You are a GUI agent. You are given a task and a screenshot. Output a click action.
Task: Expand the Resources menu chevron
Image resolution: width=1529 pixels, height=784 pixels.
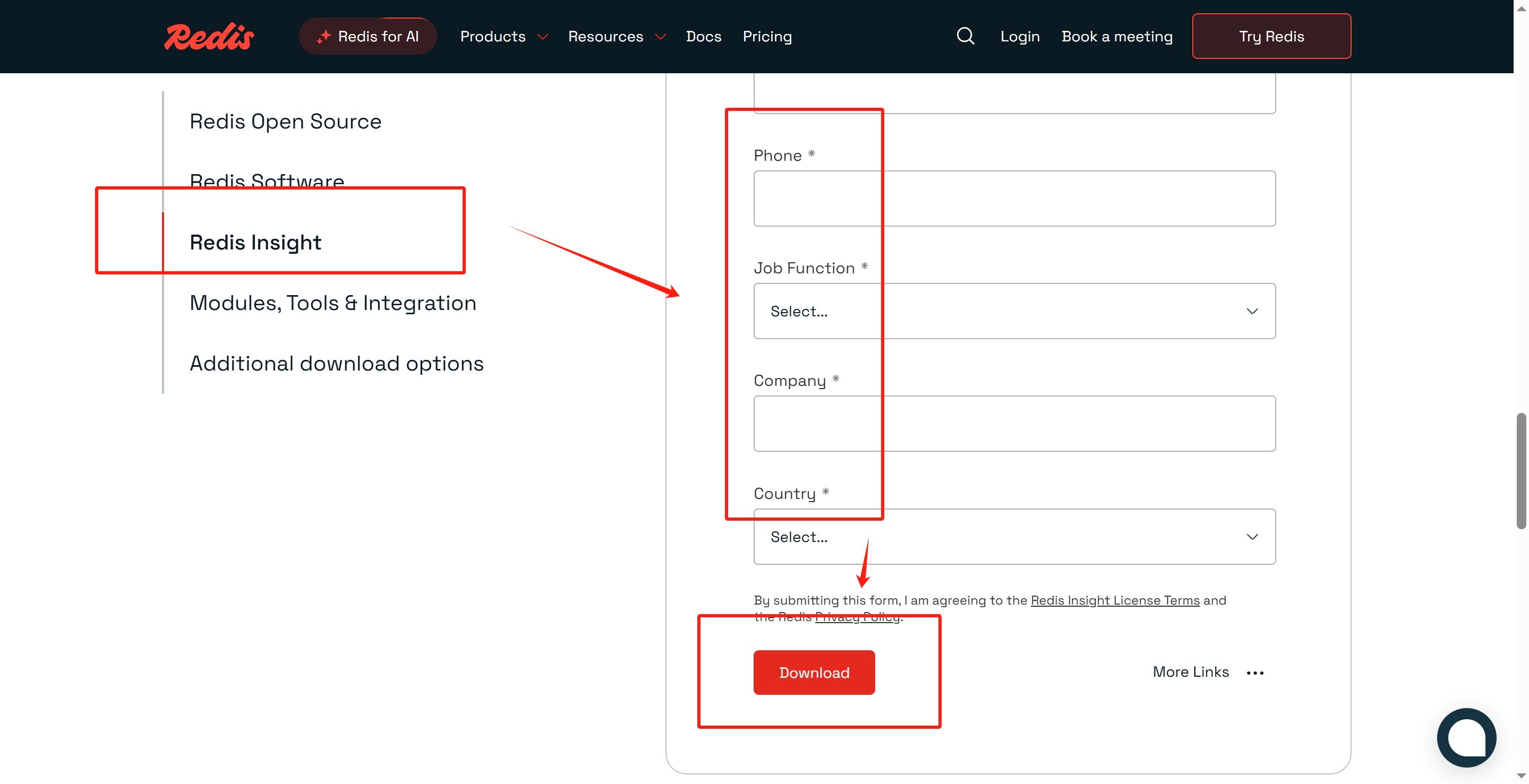pos(660,37)
